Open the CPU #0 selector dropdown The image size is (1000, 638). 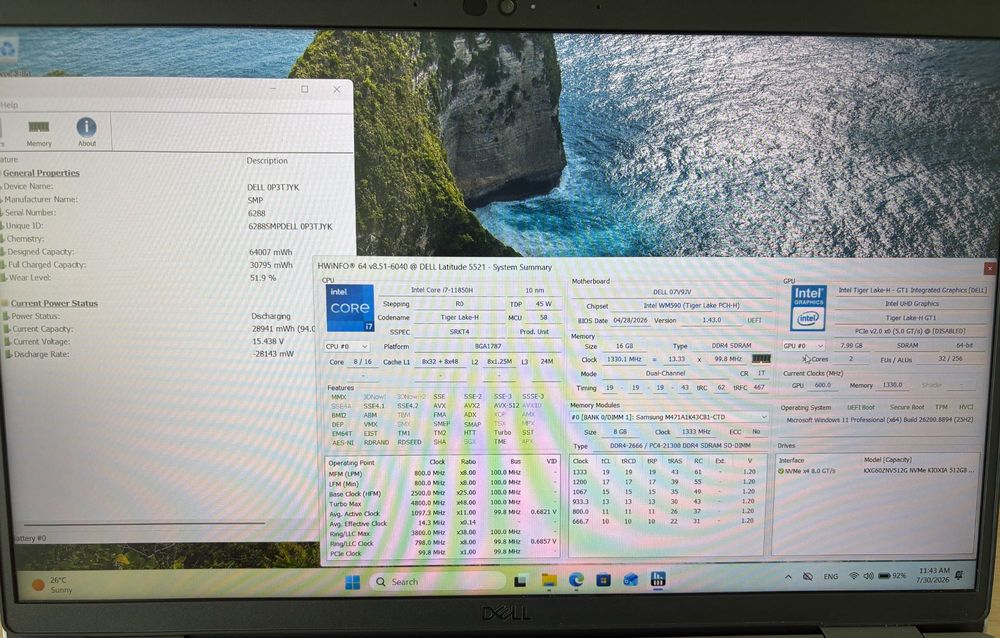(346, 346)
